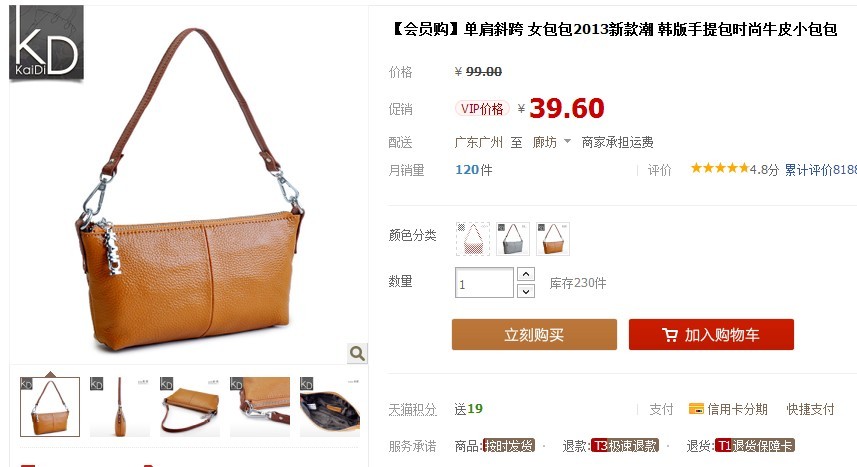Image resolution: width=857 pixels, height=467 pixels.
Task: Click the VIP价格 promotion tag
Action: click(x=482, y=108)
